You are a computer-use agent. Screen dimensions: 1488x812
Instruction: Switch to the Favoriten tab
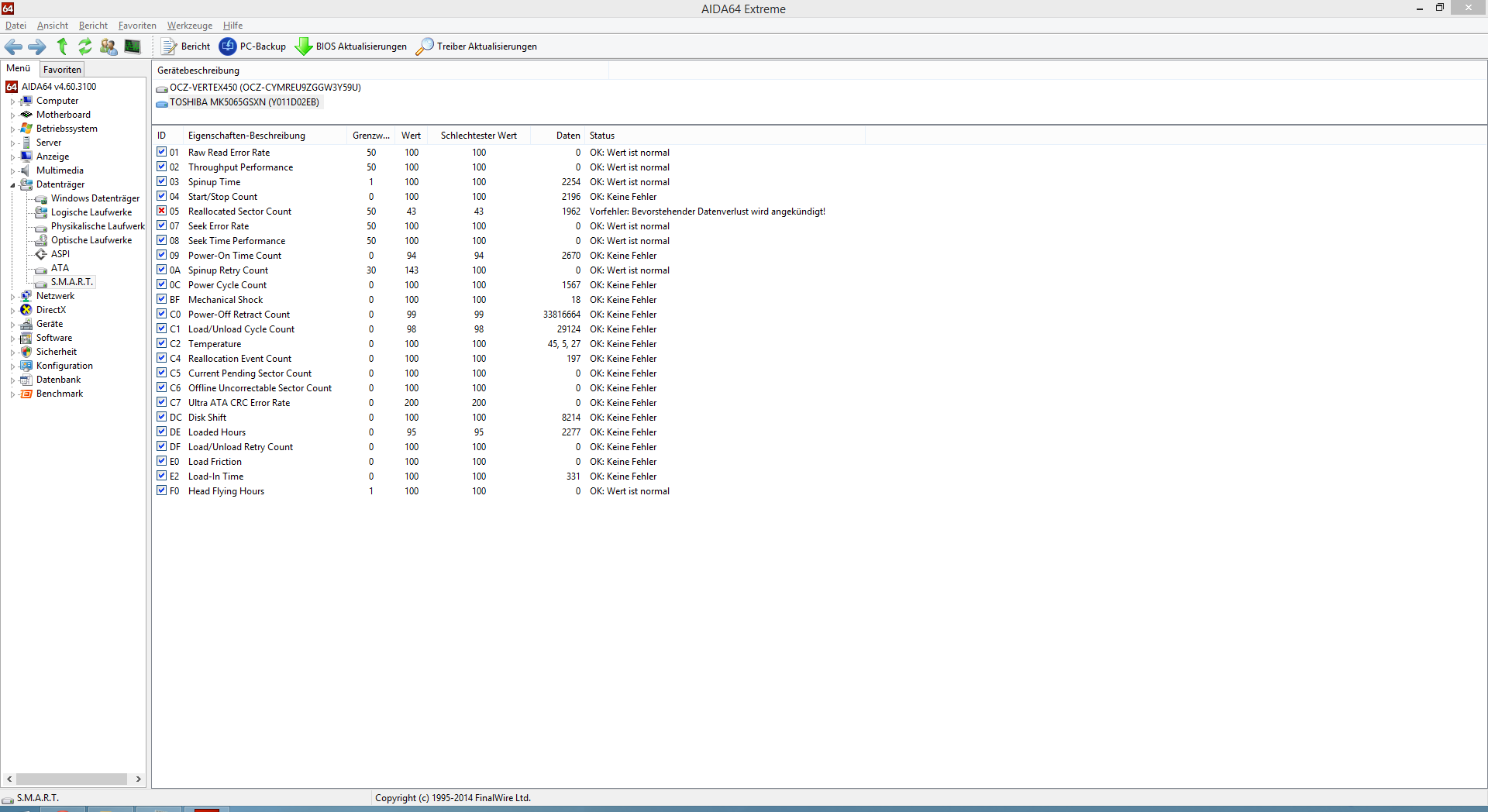[62, 69]
